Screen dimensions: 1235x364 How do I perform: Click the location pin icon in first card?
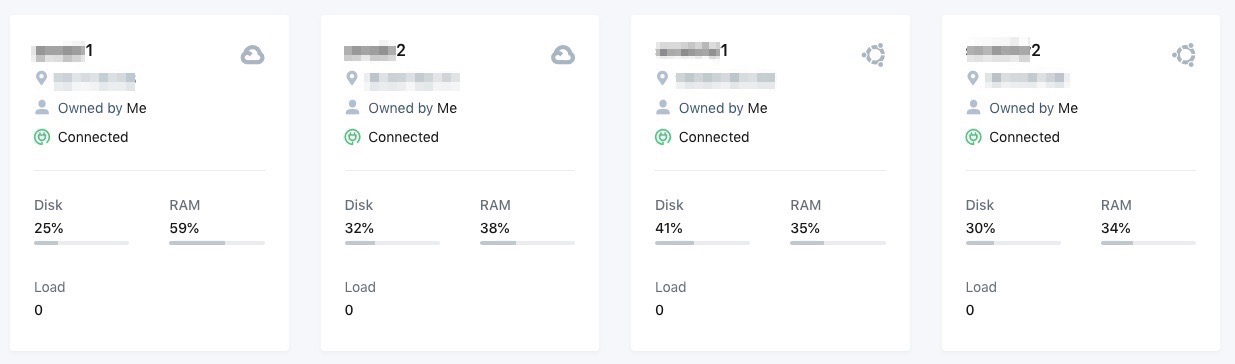click(x=41, y=78)
